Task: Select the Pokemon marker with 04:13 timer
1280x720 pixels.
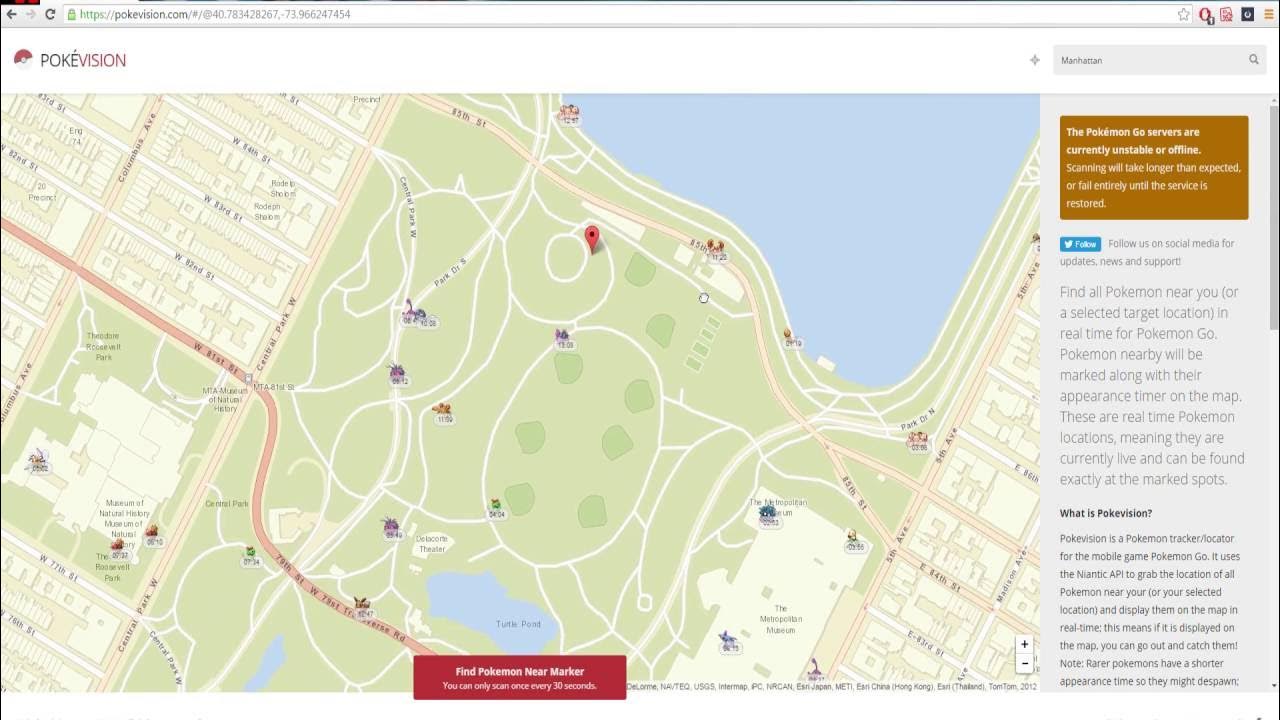Action: [x=729, y=642]
